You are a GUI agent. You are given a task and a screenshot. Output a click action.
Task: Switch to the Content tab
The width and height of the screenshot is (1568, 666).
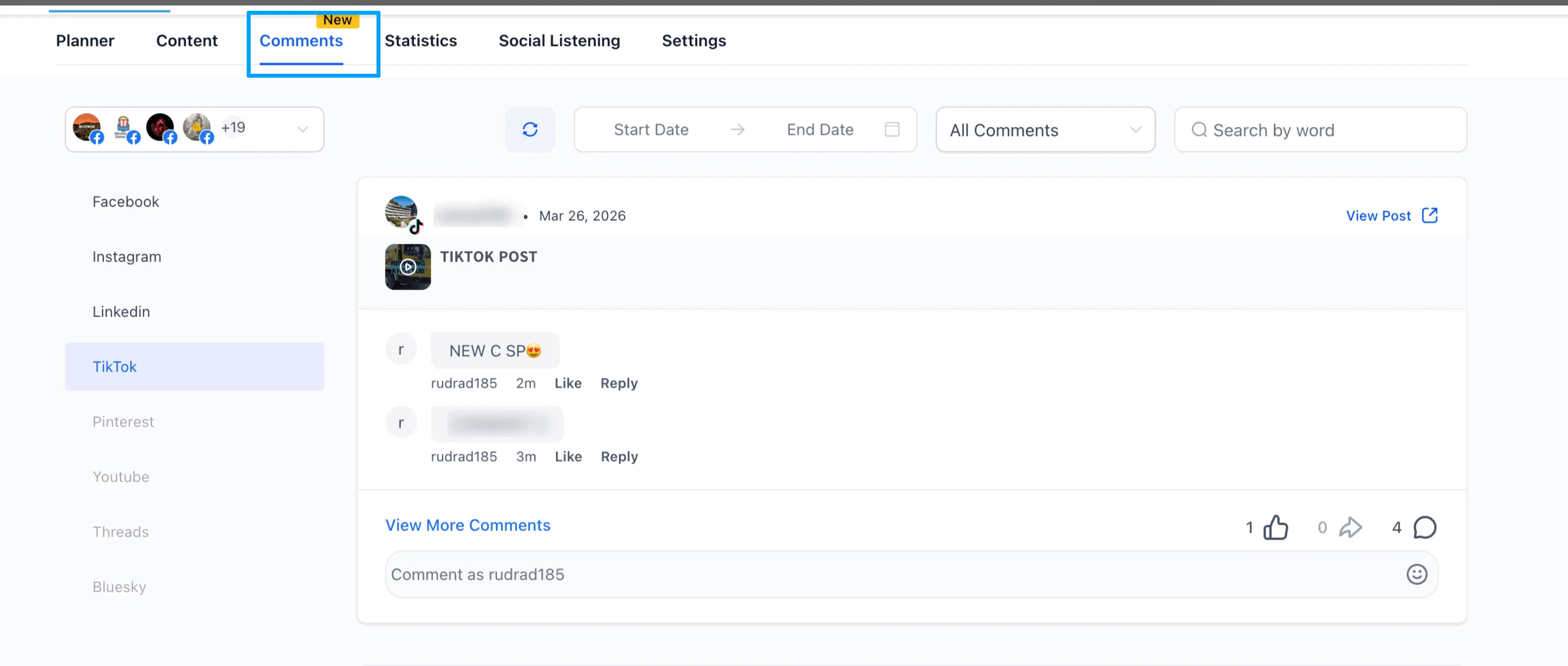point(187,40)
